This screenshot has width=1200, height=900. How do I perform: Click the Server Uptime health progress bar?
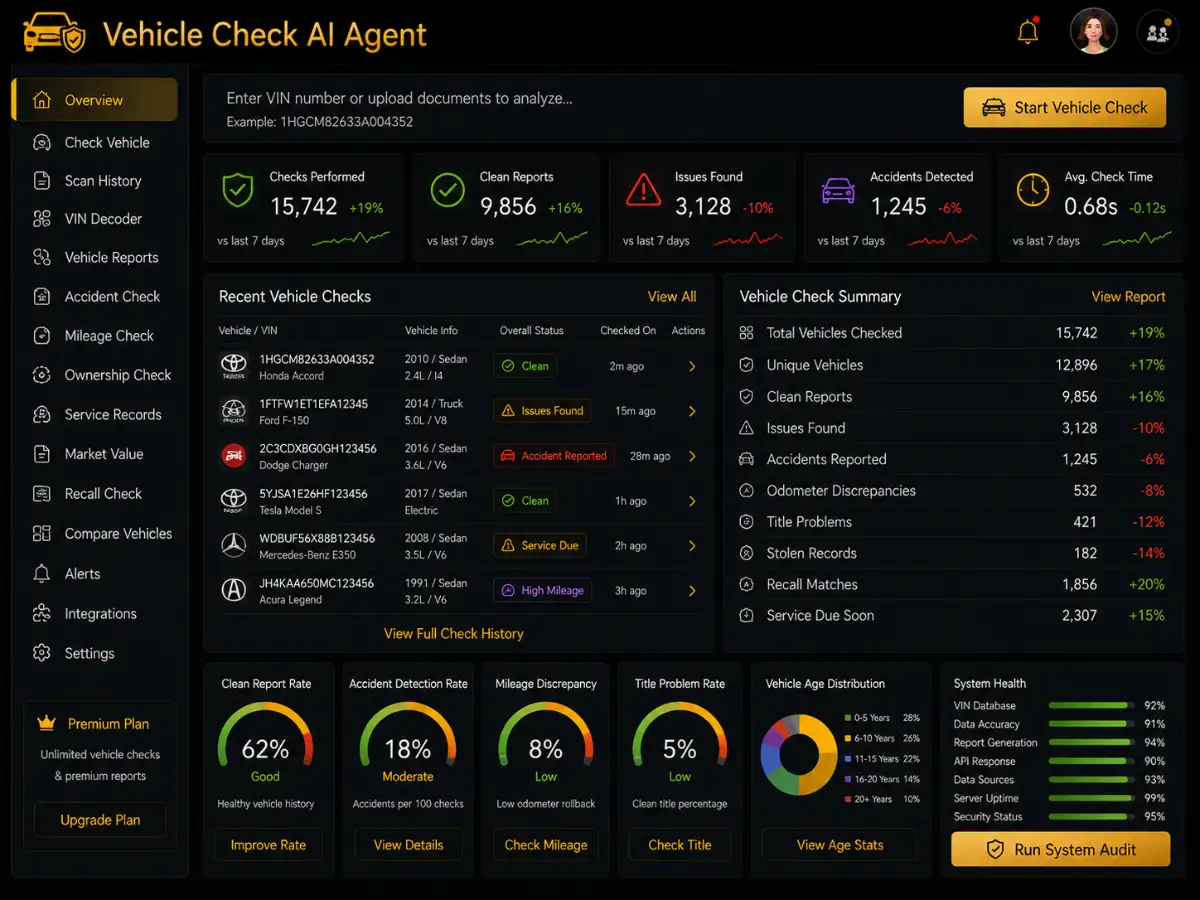click(x=1092, y=799)
